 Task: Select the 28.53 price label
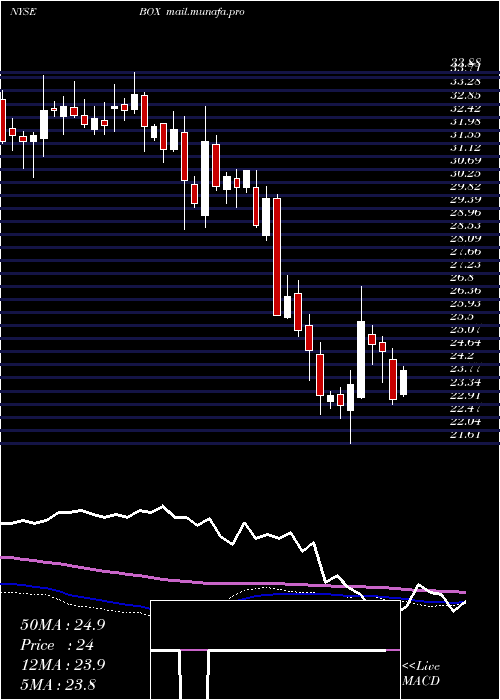tap(465, 225)
